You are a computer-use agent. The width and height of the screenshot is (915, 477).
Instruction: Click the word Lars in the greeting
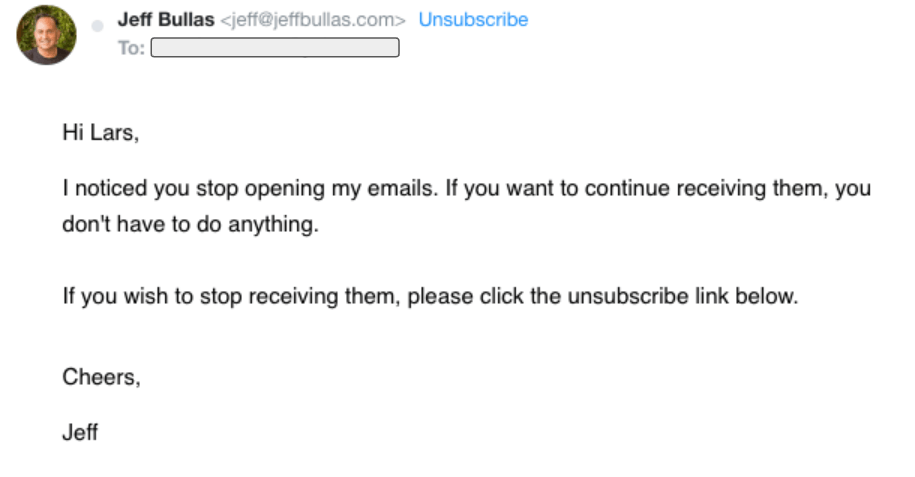[114, 133]
